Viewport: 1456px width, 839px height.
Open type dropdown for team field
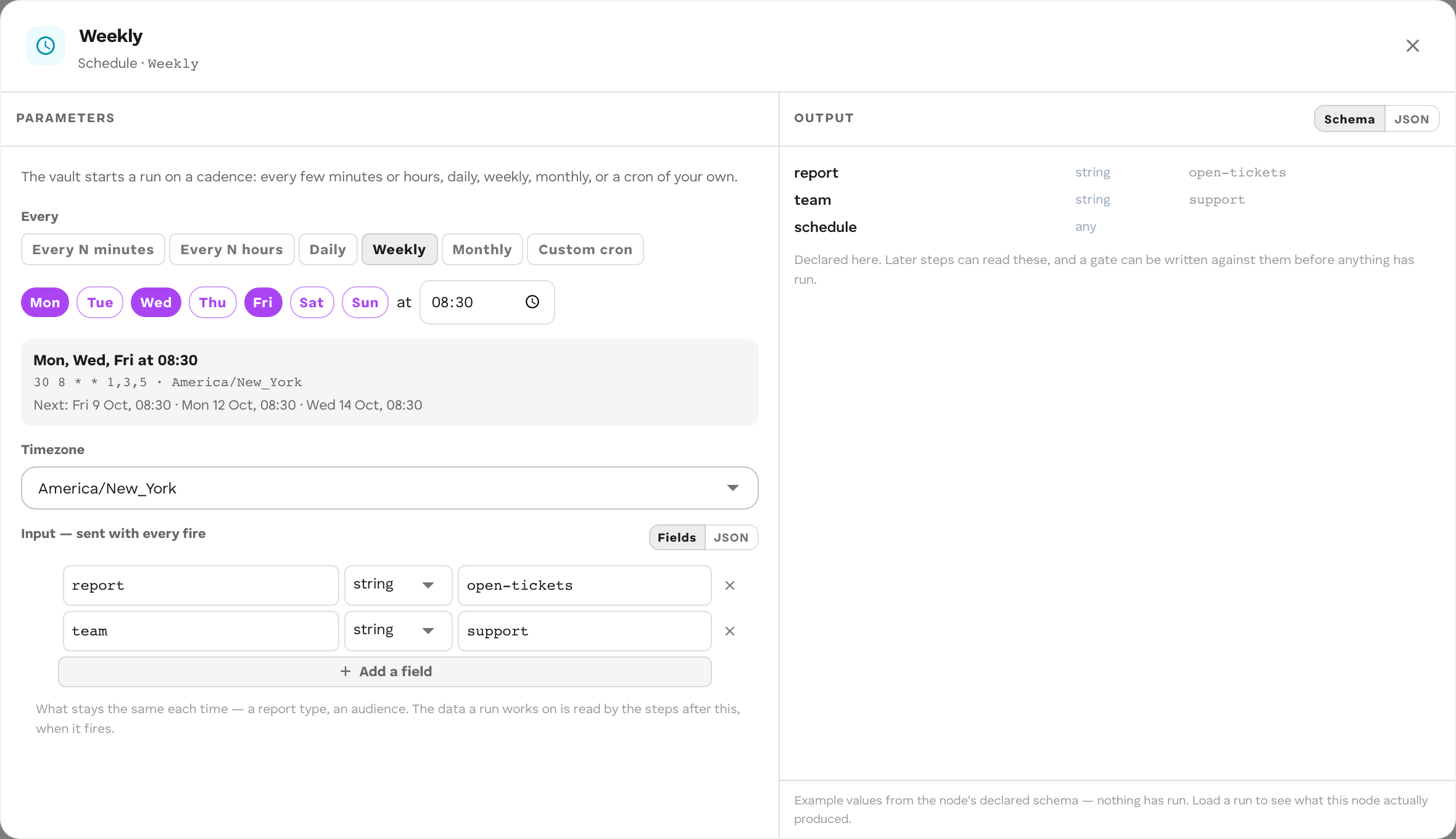coord(399,631)
